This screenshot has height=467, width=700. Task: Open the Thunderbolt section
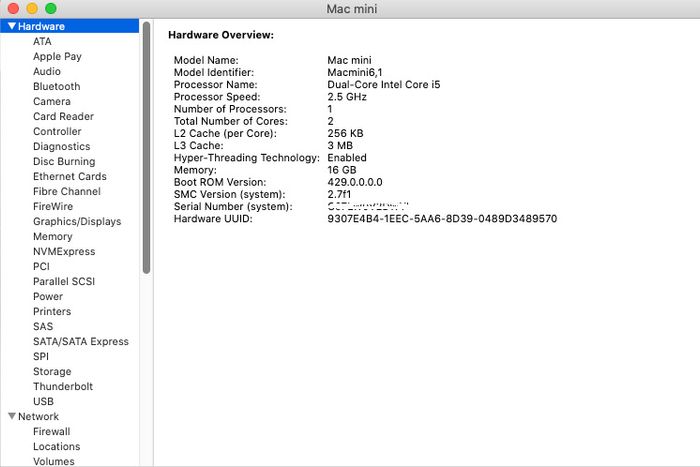(x=63, y=387)
